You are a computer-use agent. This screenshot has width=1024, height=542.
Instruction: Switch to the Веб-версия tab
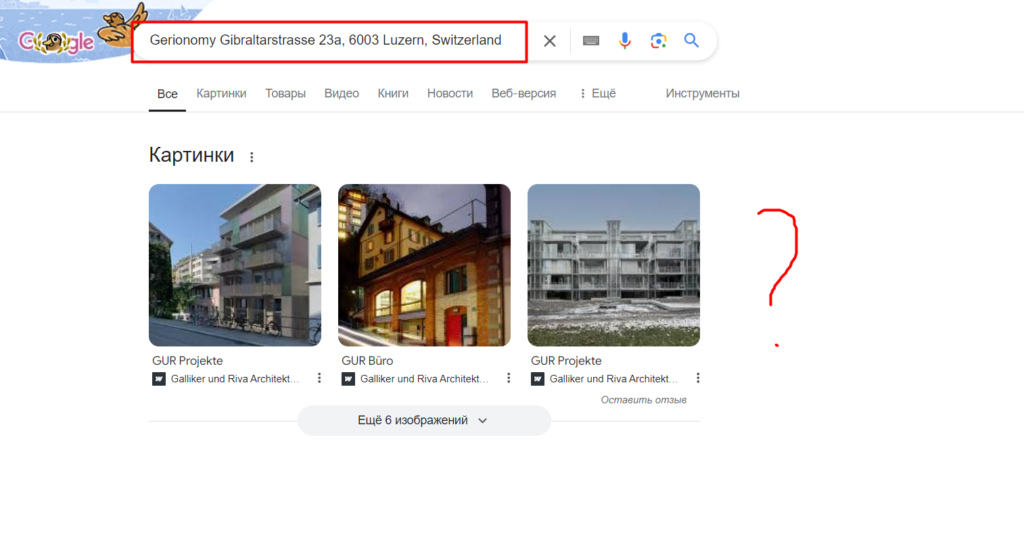[x=524, y=93]
